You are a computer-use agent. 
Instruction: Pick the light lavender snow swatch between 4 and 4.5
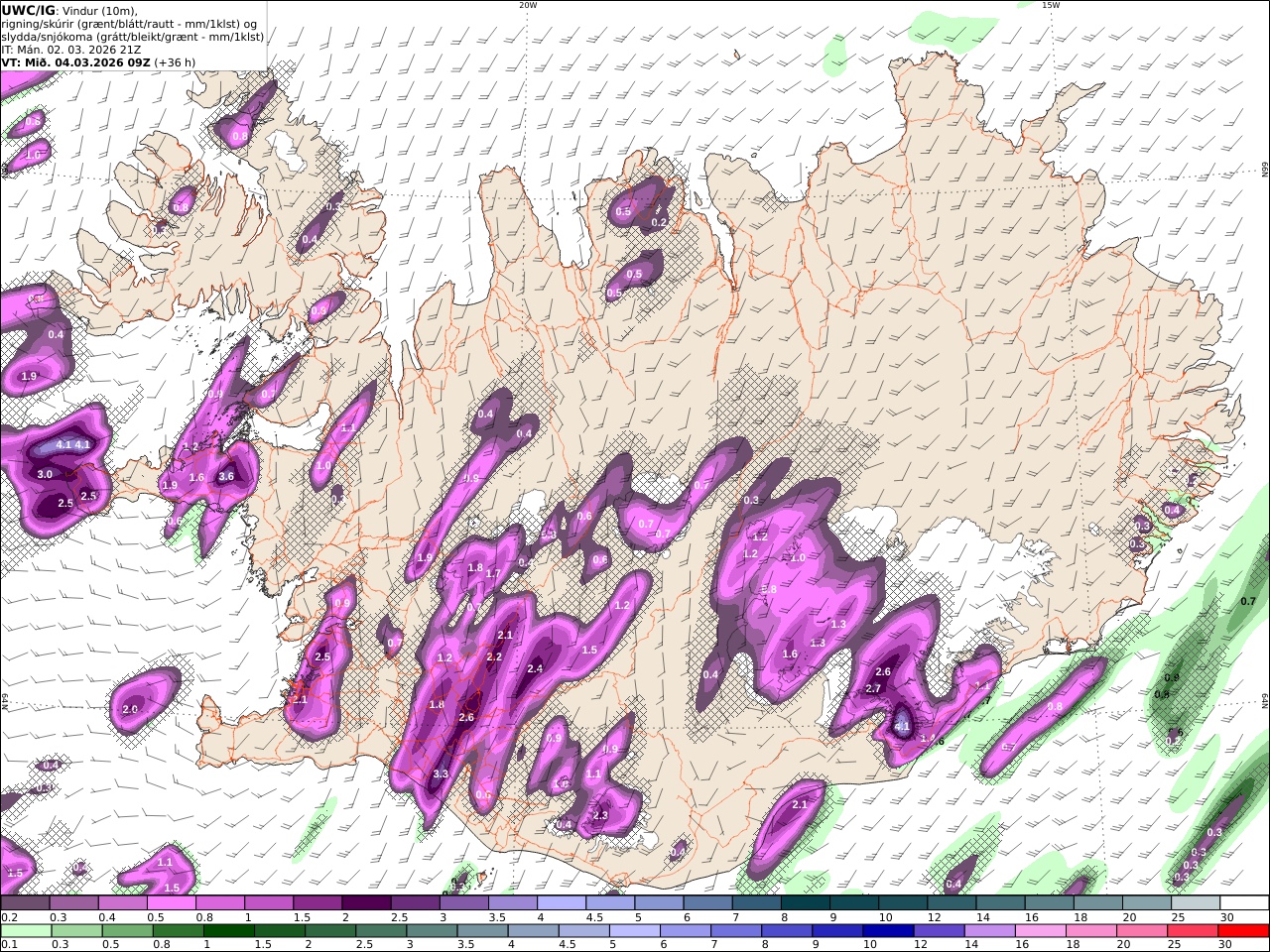coord(560,902)
